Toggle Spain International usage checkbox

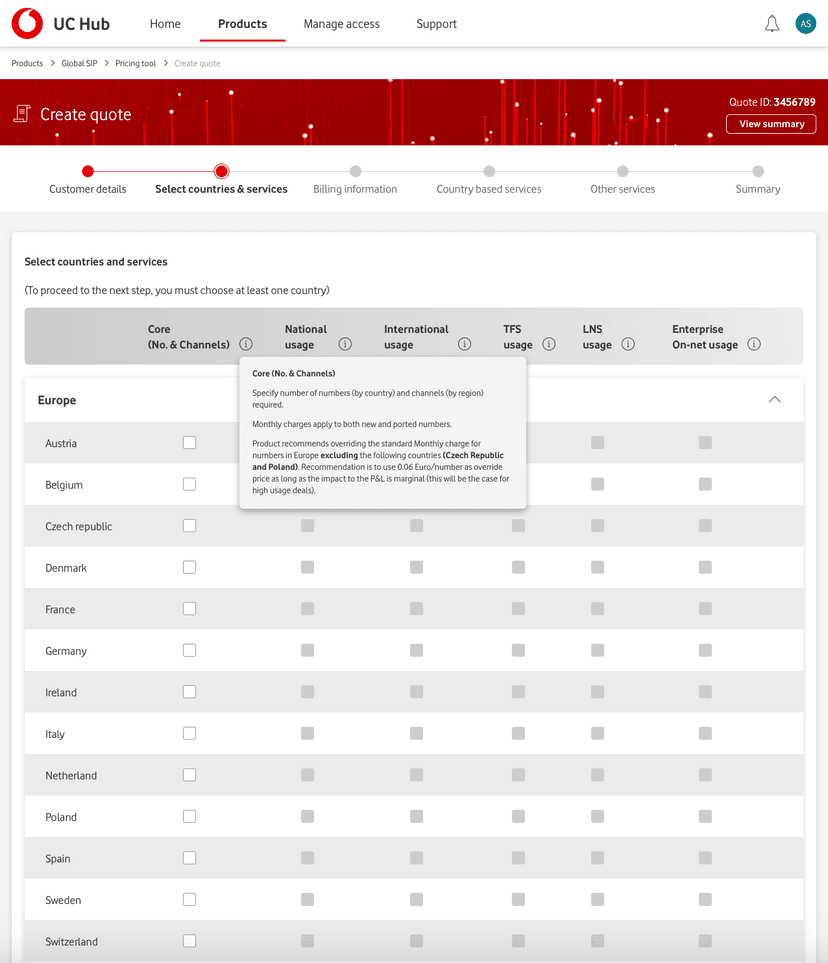pyautogui.click(x=416, y=858)
